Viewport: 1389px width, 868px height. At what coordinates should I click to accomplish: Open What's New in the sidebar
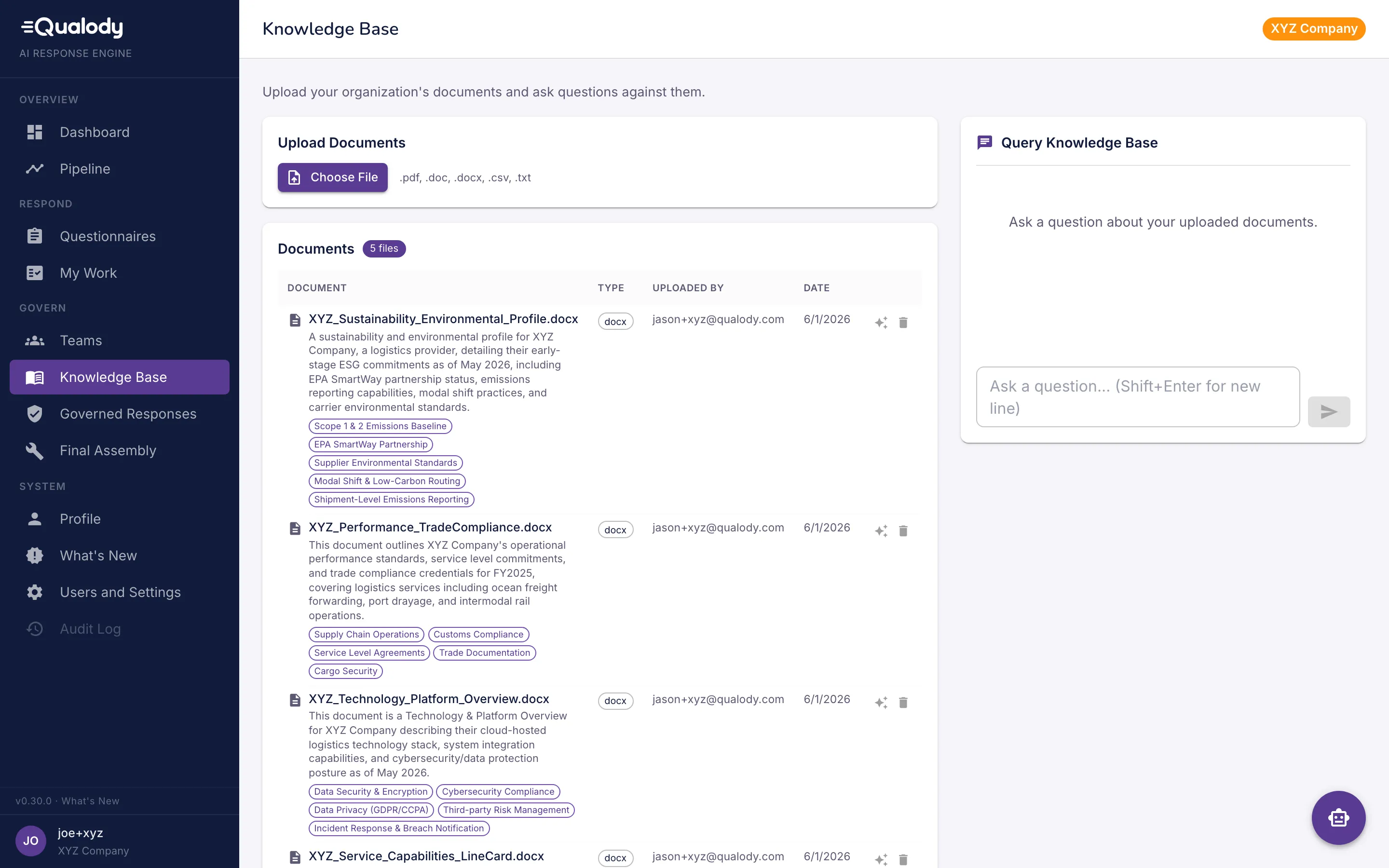(x=120, y=556)
